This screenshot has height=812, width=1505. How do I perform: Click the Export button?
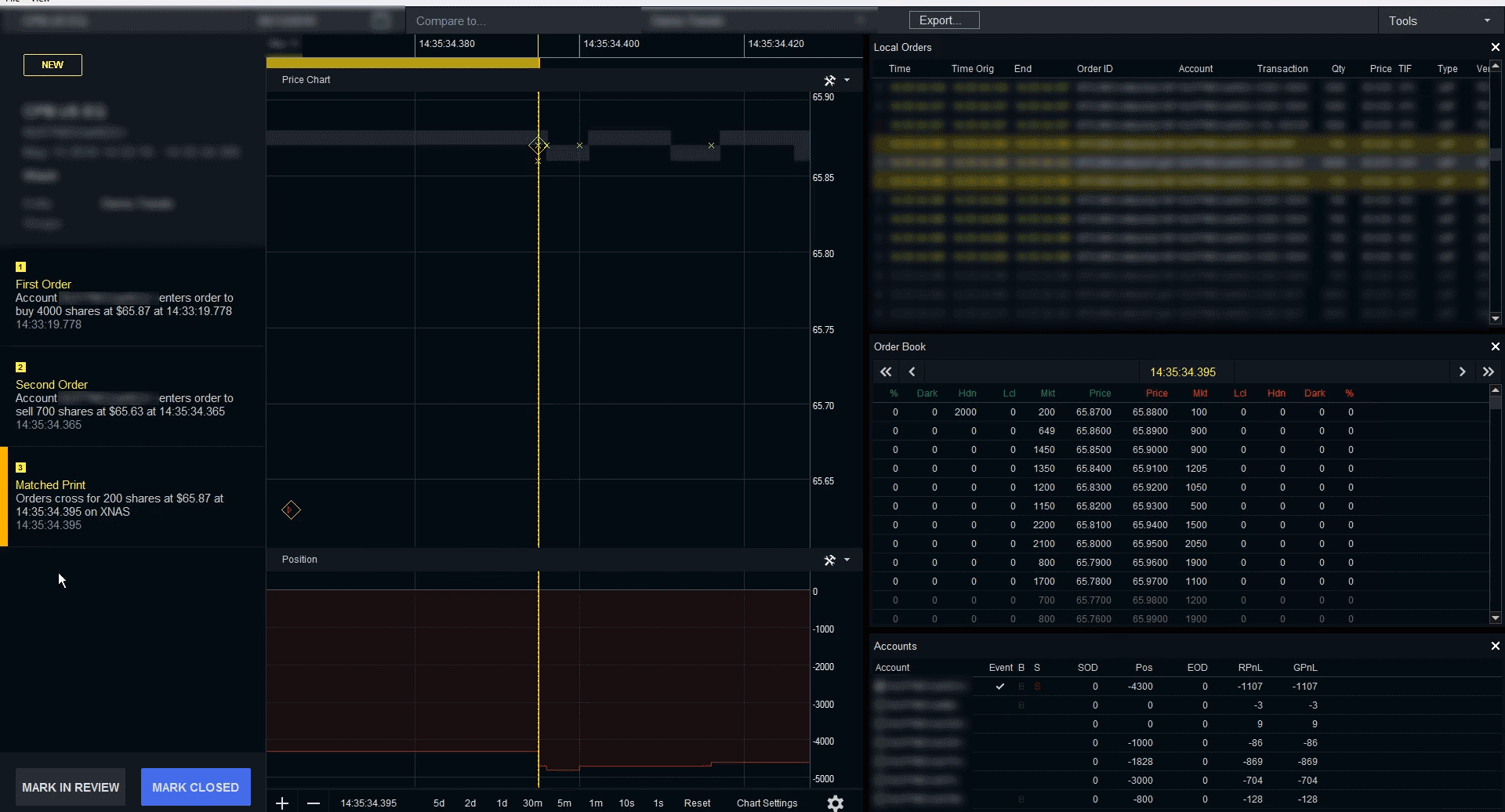944,20
